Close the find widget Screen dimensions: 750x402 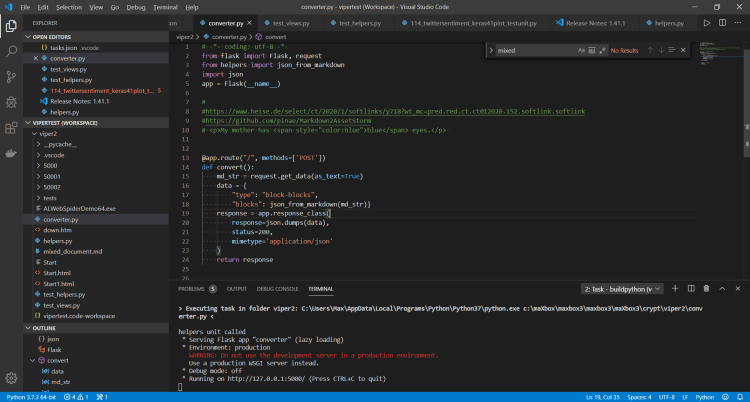(x=683, y=50)
